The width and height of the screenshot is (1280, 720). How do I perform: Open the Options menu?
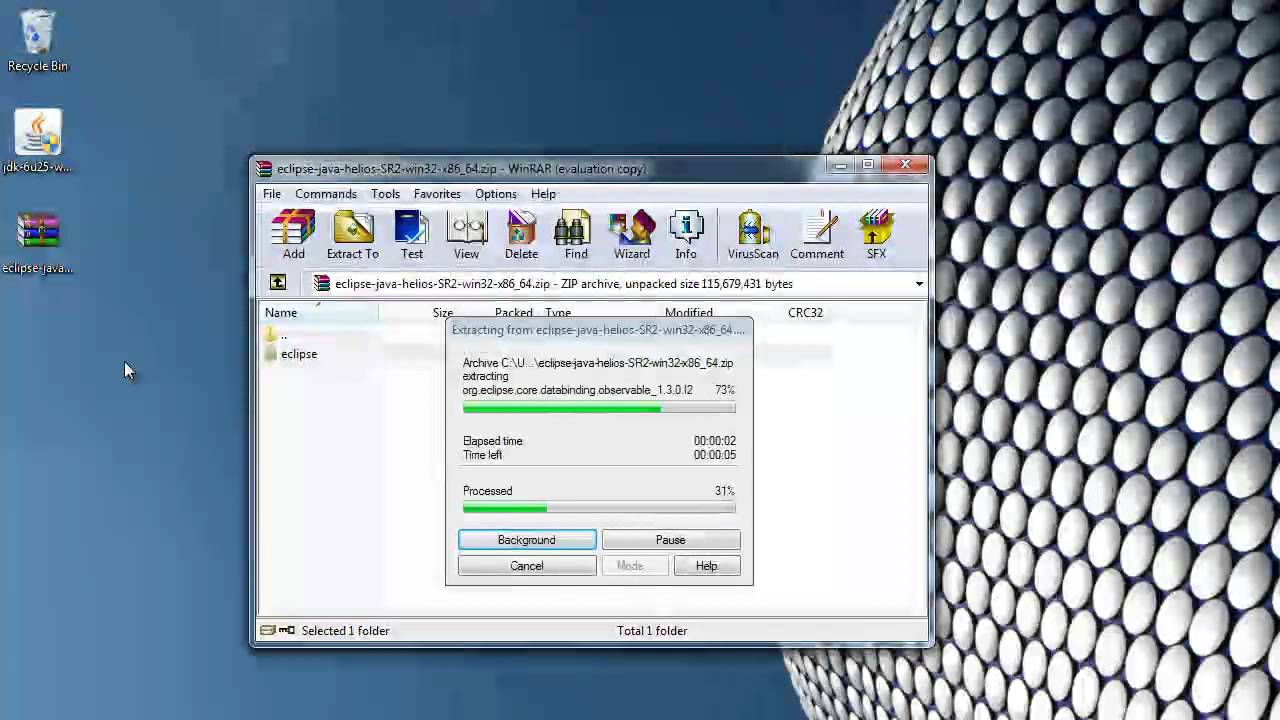click(496, 194)
